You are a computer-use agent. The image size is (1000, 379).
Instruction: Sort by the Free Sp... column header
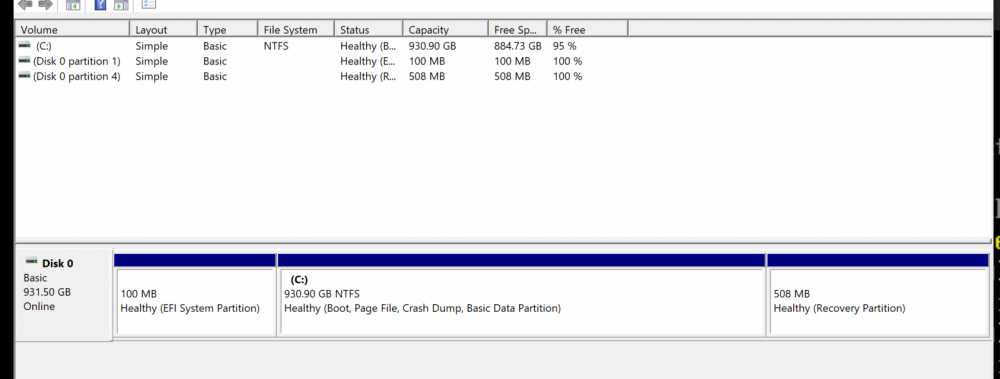pyautogui.click(x=517, y=29)
